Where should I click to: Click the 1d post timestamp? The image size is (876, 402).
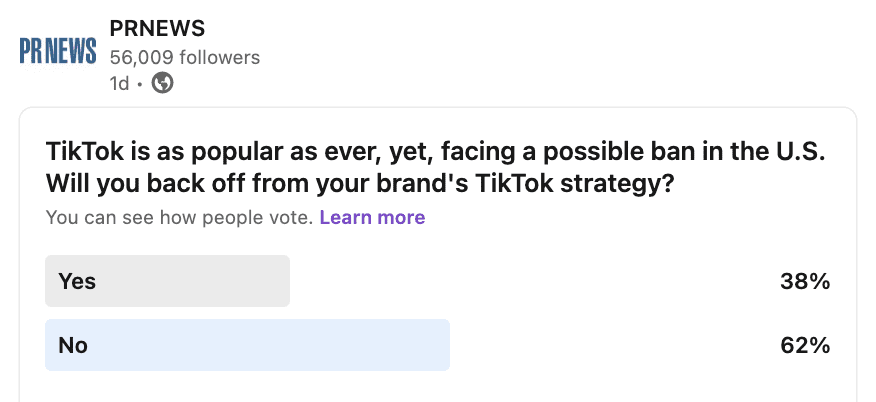119,84
